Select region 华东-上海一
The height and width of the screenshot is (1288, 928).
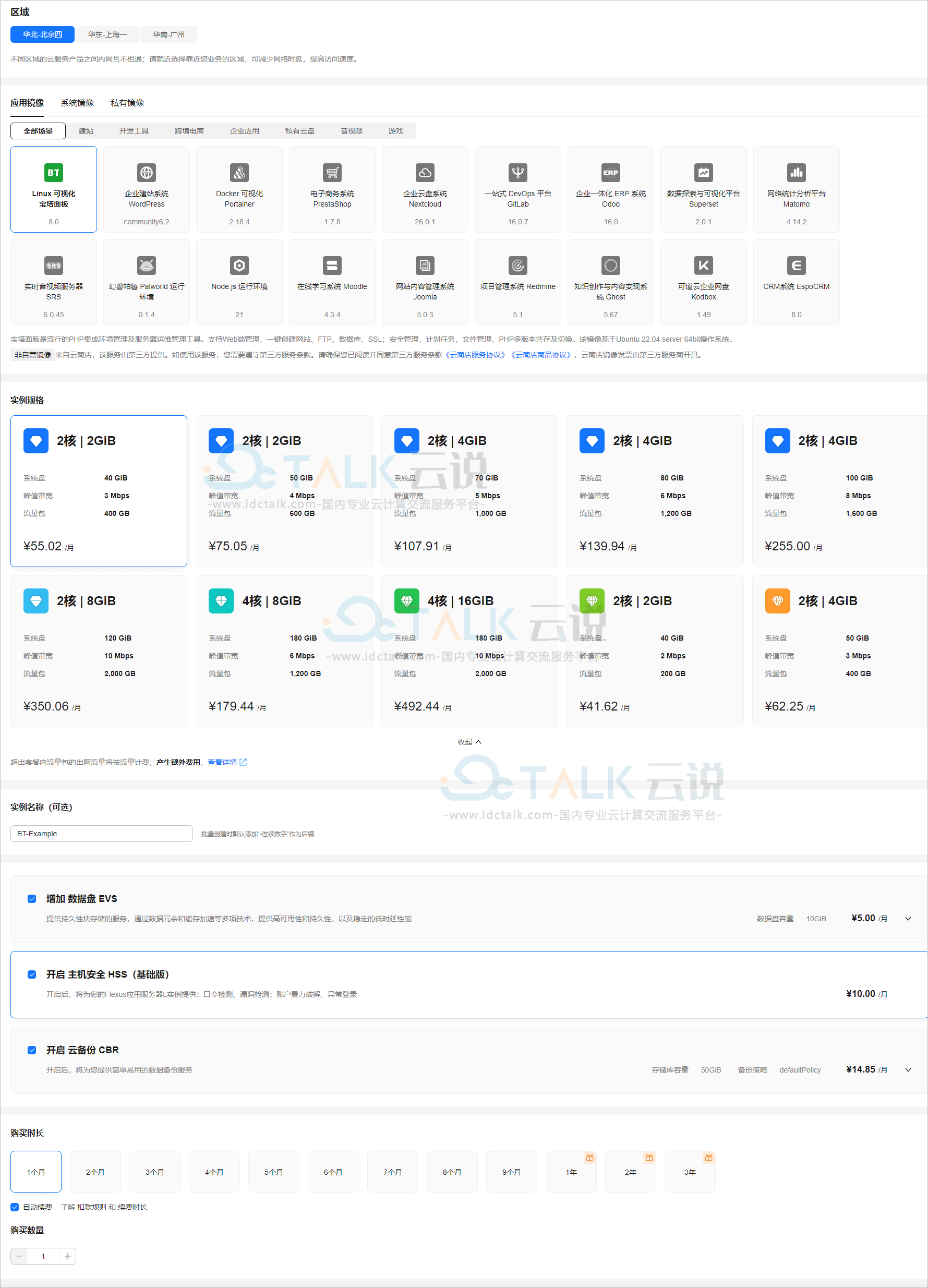[107, 34]
